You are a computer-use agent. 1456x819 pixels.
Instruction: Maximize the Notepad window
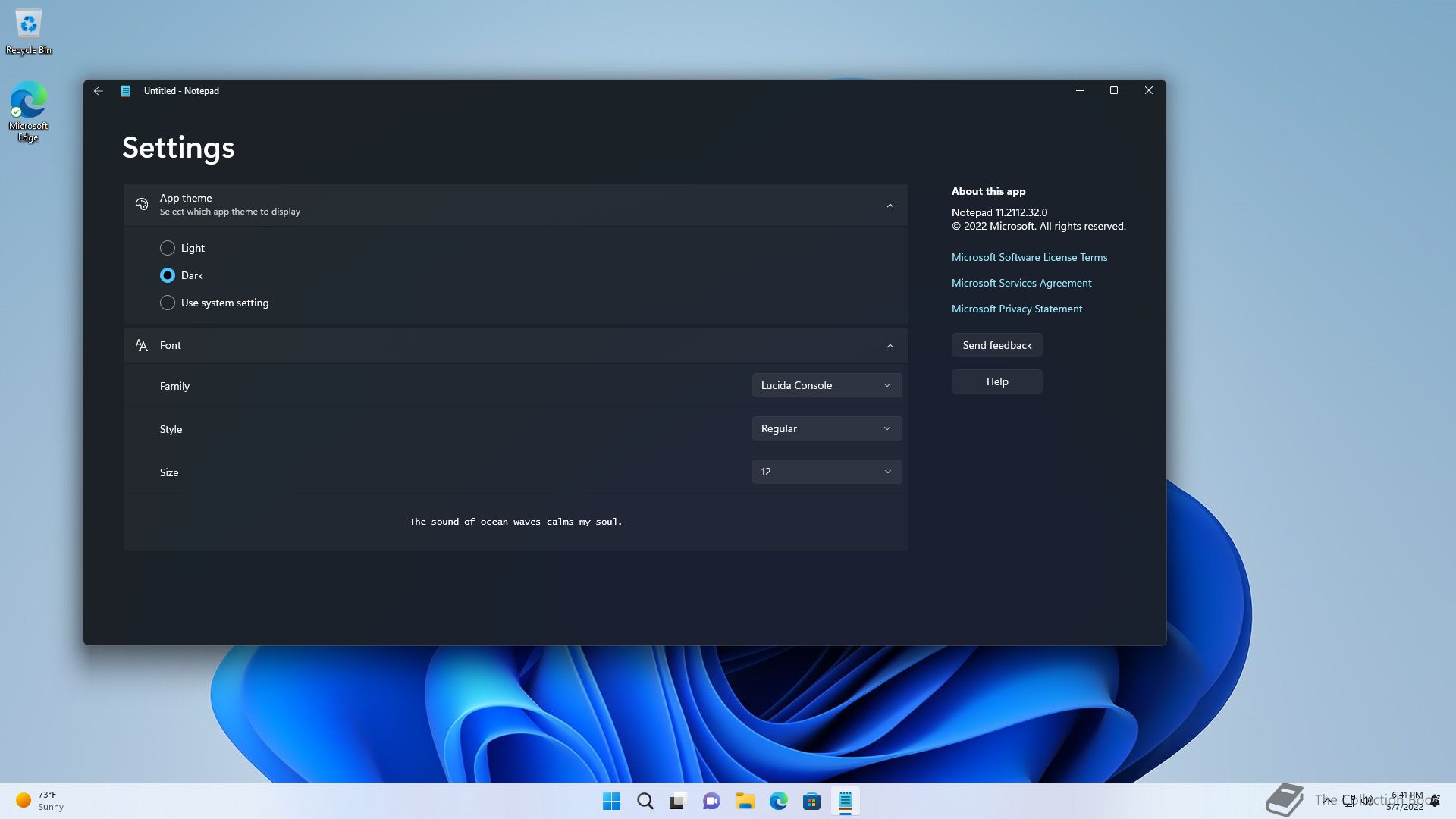[1114, 91]
